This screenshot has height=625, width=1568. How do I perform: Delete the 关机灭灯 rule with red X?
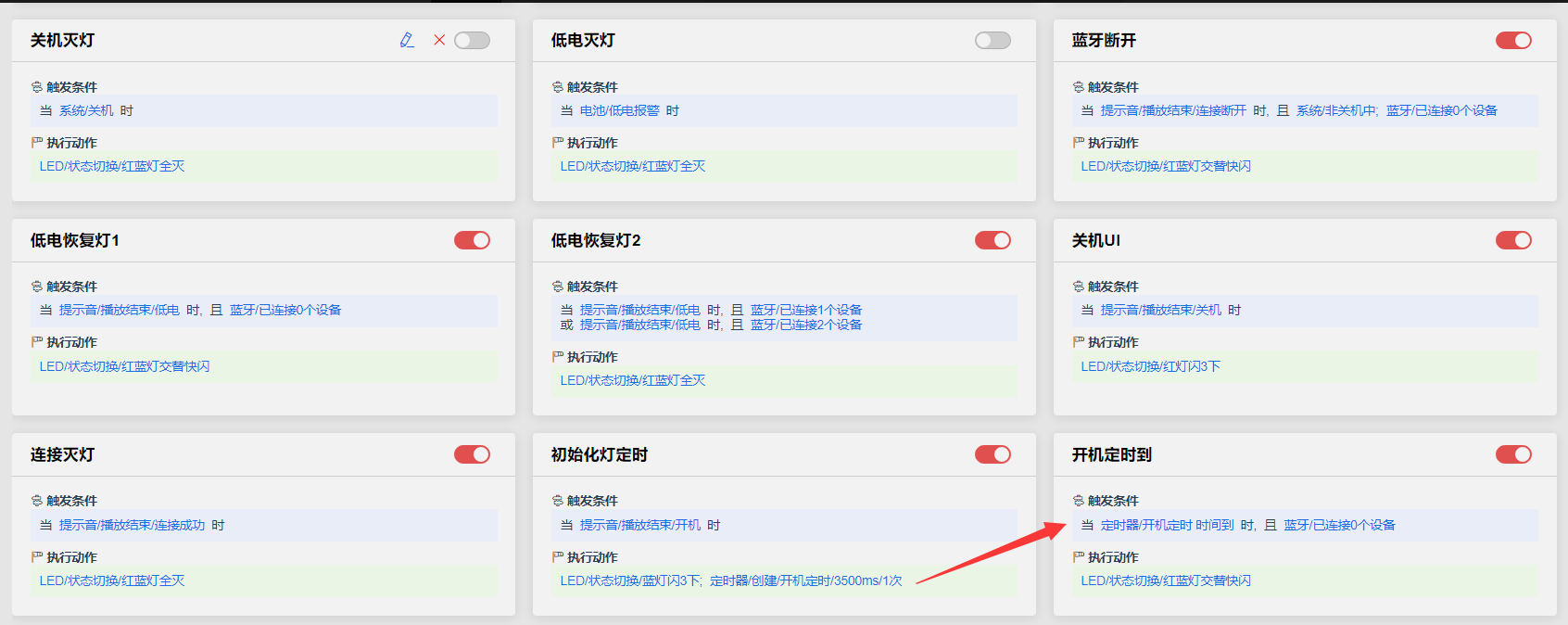point(439,40)
